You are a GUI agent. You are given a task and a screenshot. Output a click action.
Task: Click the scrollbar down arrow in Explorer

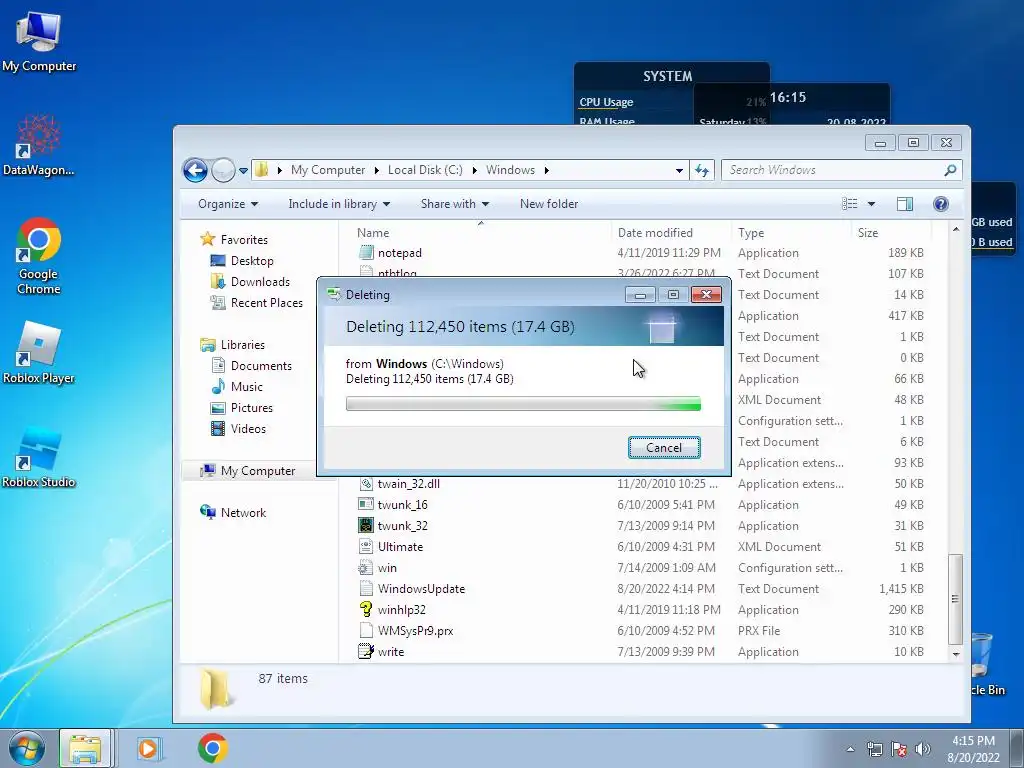click(955, 654)
